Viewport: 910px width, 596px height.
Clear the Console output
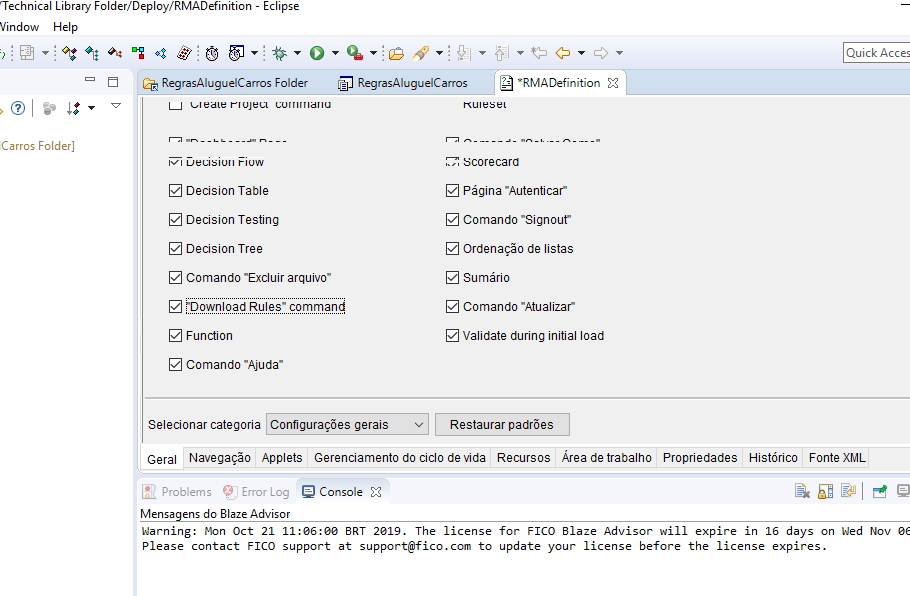pos(801,491)
